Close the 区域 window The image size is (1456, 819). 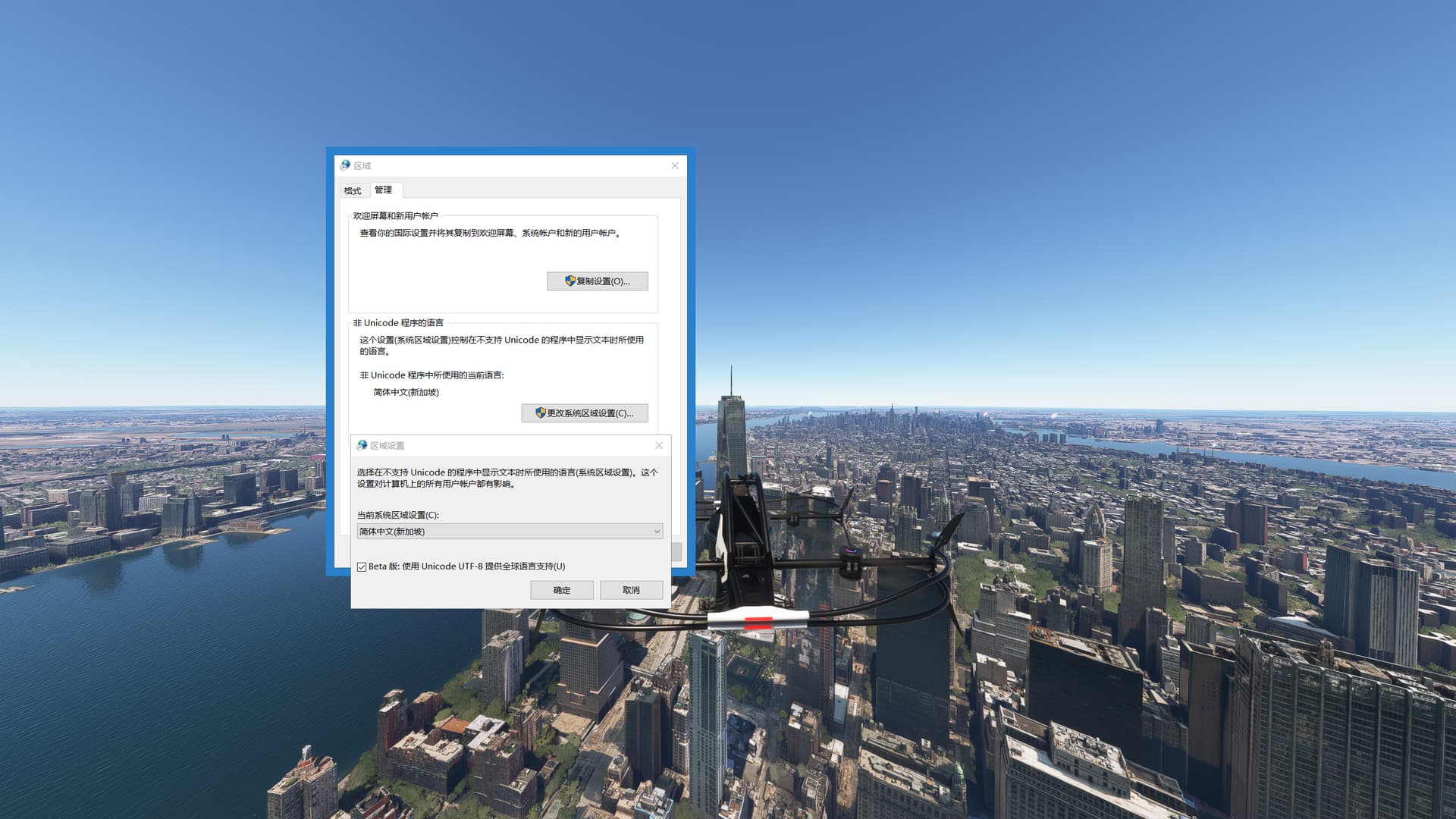click(675, 165)
